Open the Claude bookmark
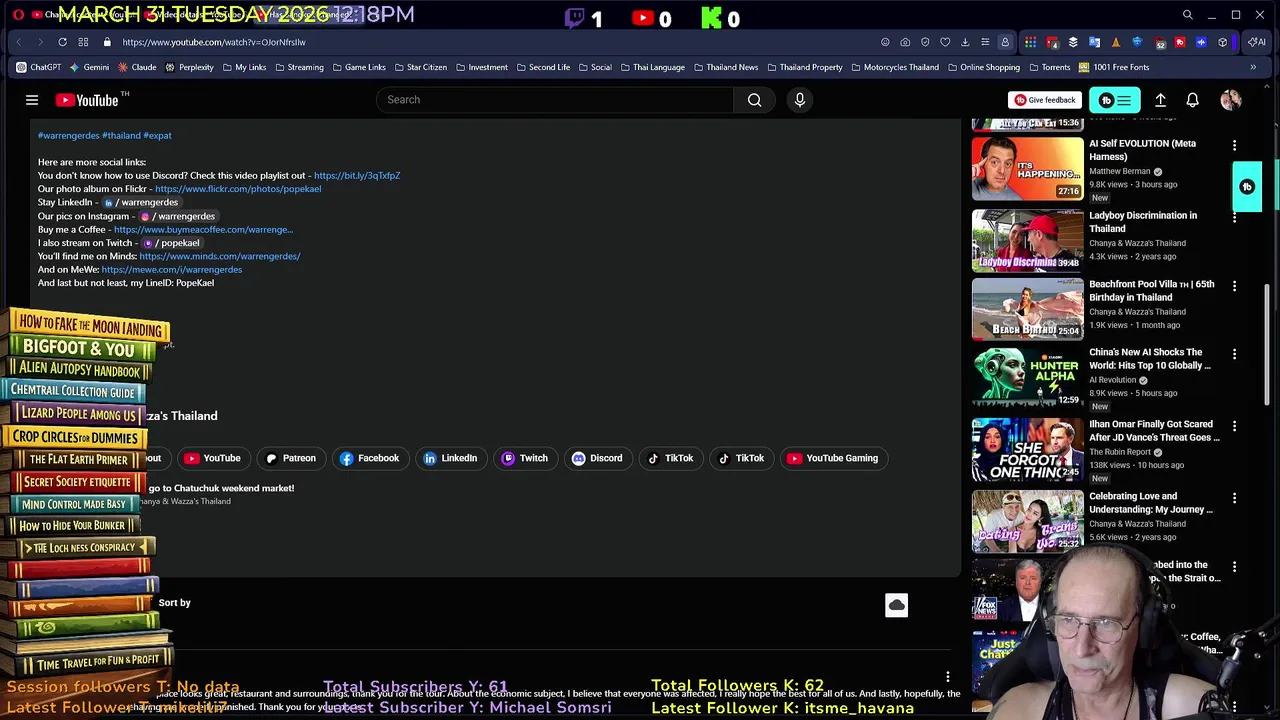 tap(137, 67)
